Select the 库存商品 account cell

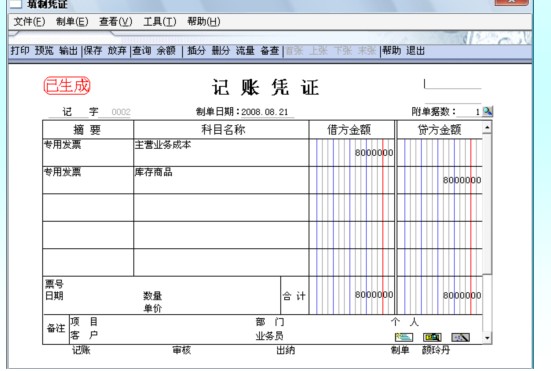tap(221, 180)
